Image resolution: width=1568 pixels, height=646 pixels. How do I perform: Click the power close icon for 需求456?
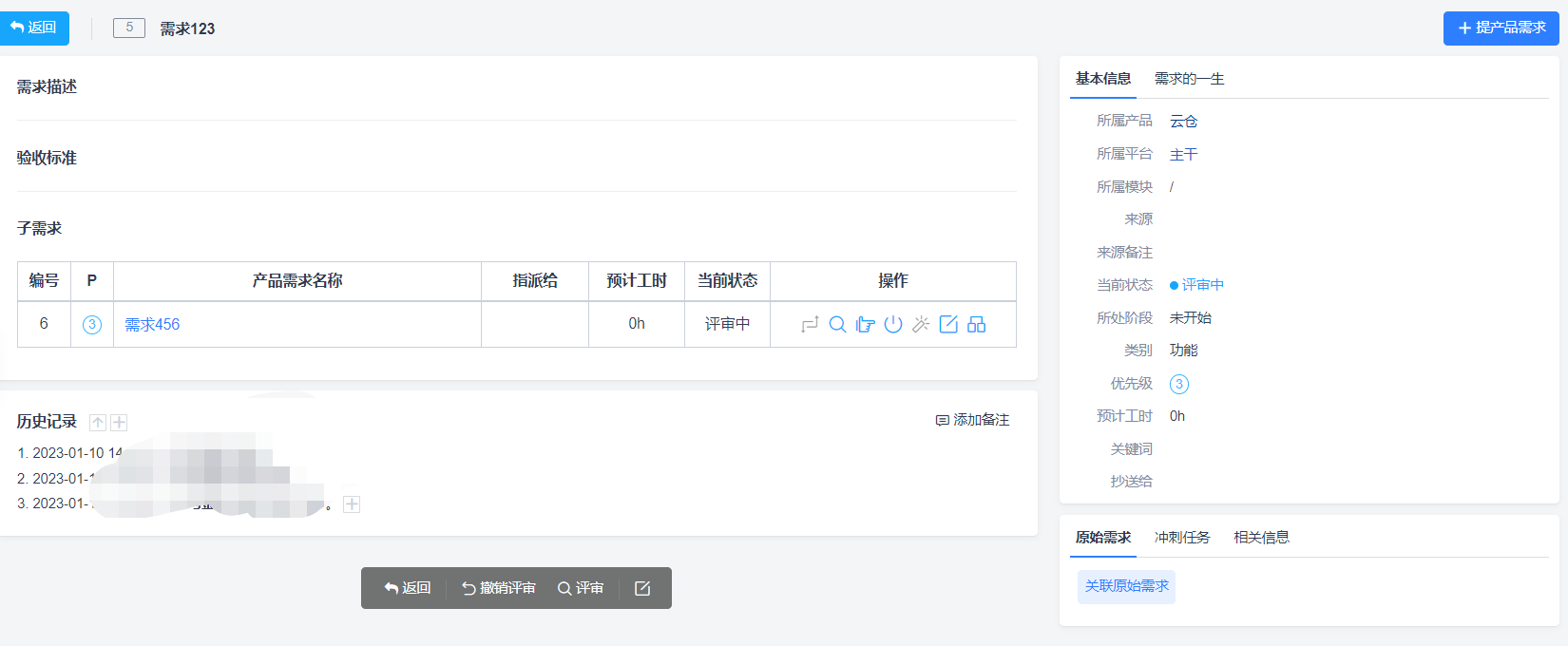(x=893, y=325)
